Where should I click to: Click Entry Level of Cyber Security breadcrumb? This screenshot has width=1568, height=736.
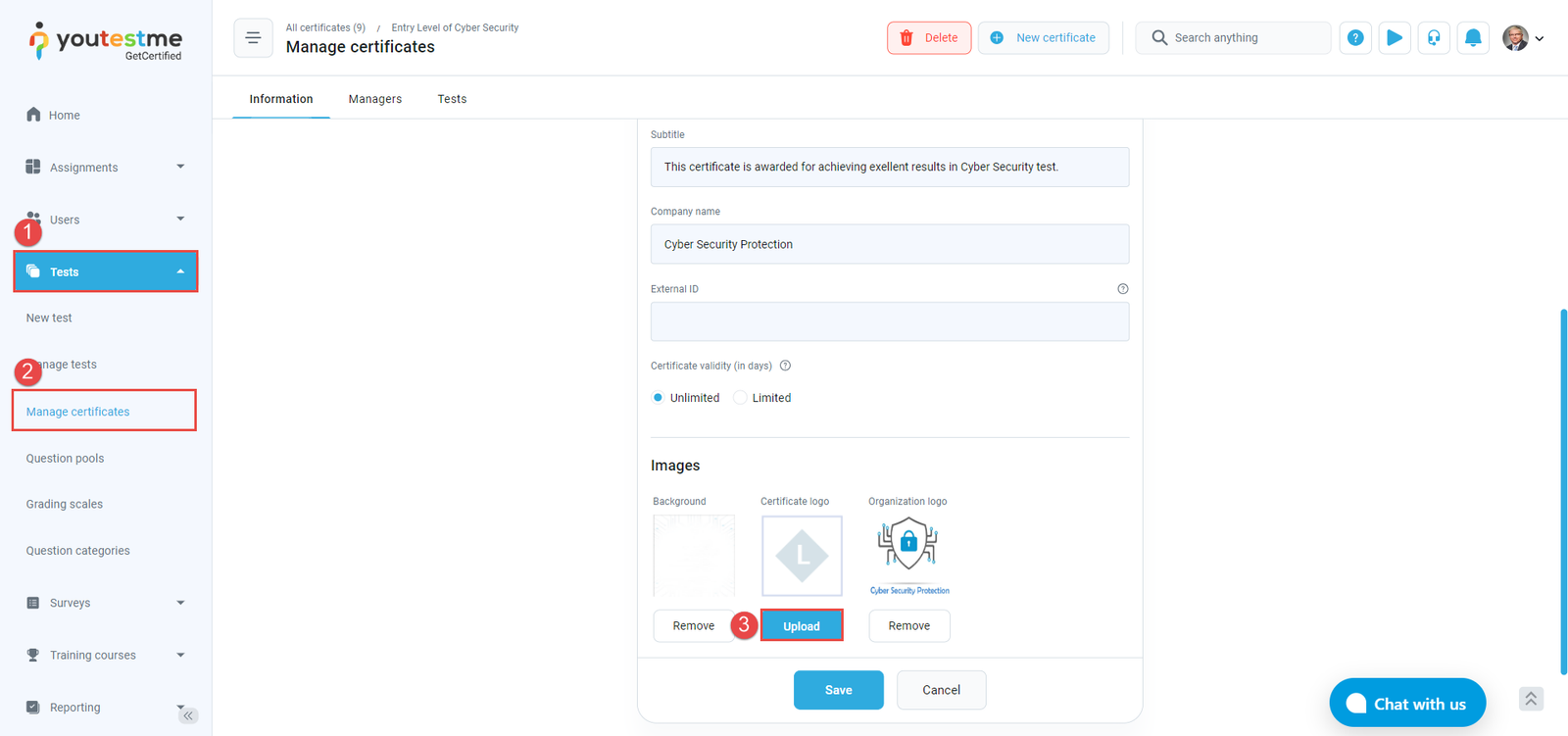click(455, 27)
